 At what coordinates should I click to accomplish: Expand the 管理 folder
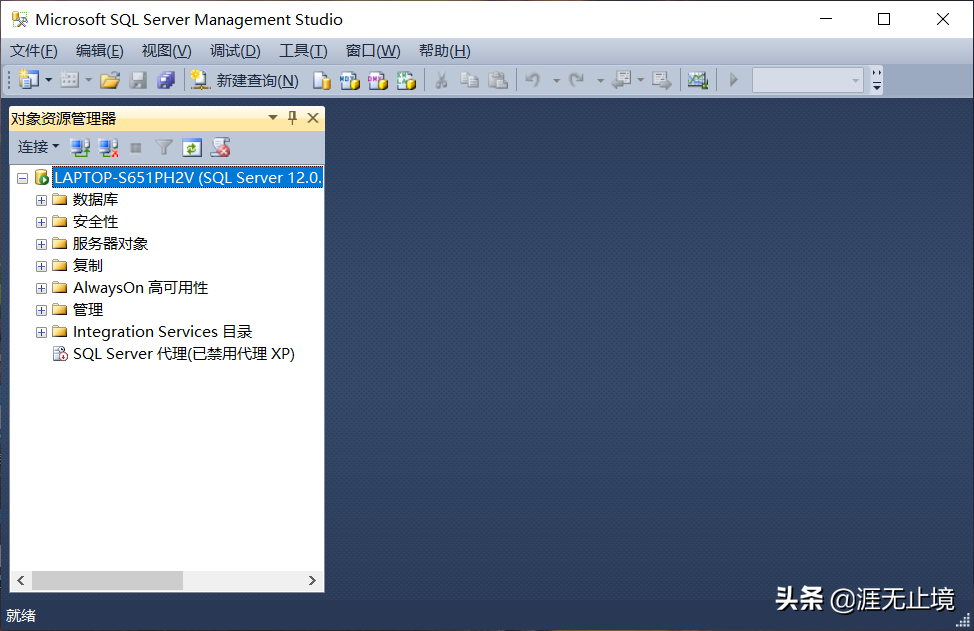pos(41,310)
